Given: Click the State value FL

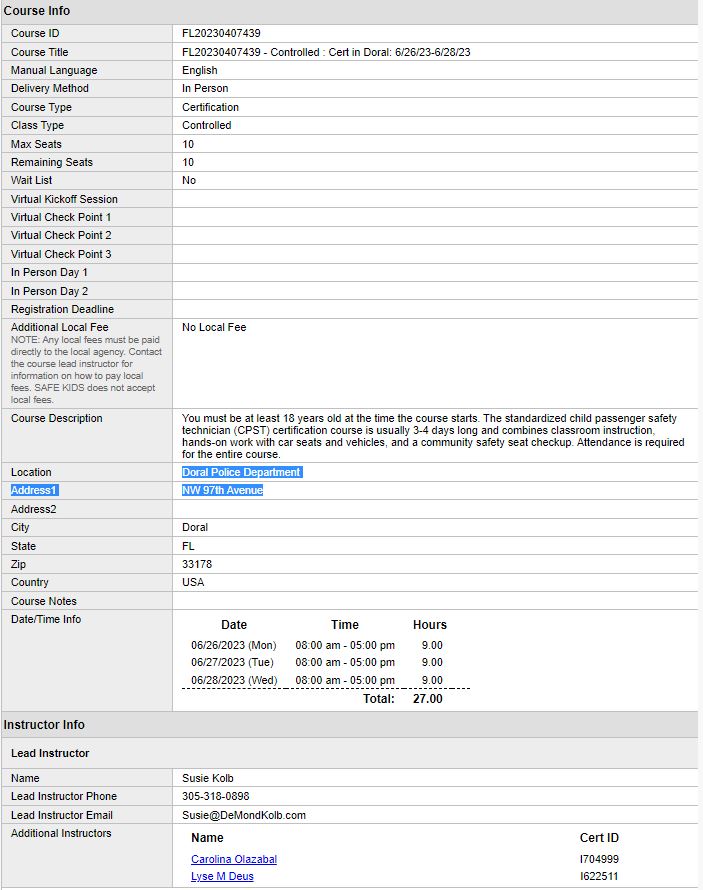Looking at the screenshot, I should 188,545.
